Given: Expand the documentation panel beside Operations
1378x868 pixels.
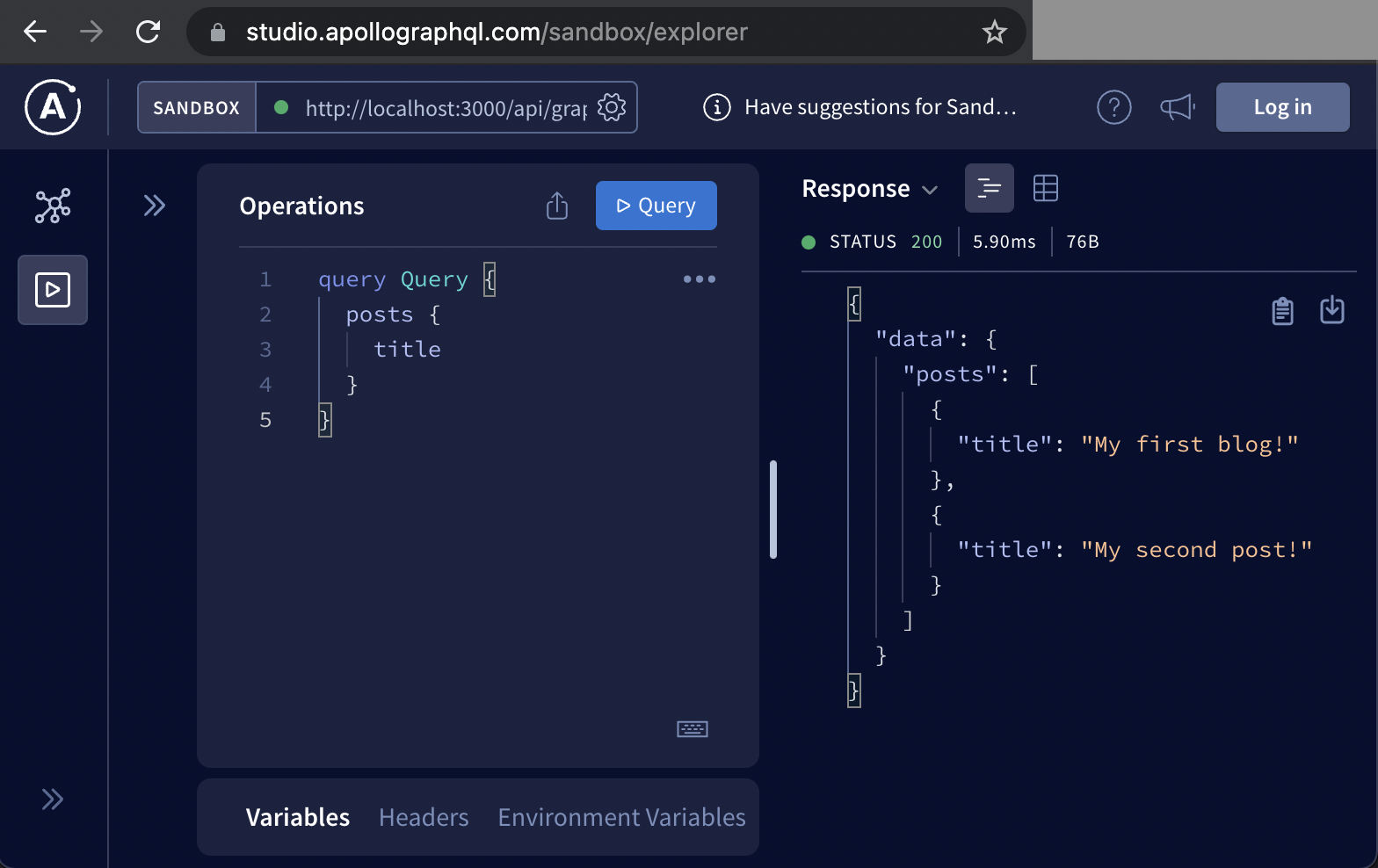Looking at the screenshot, I should click(155, 206).
